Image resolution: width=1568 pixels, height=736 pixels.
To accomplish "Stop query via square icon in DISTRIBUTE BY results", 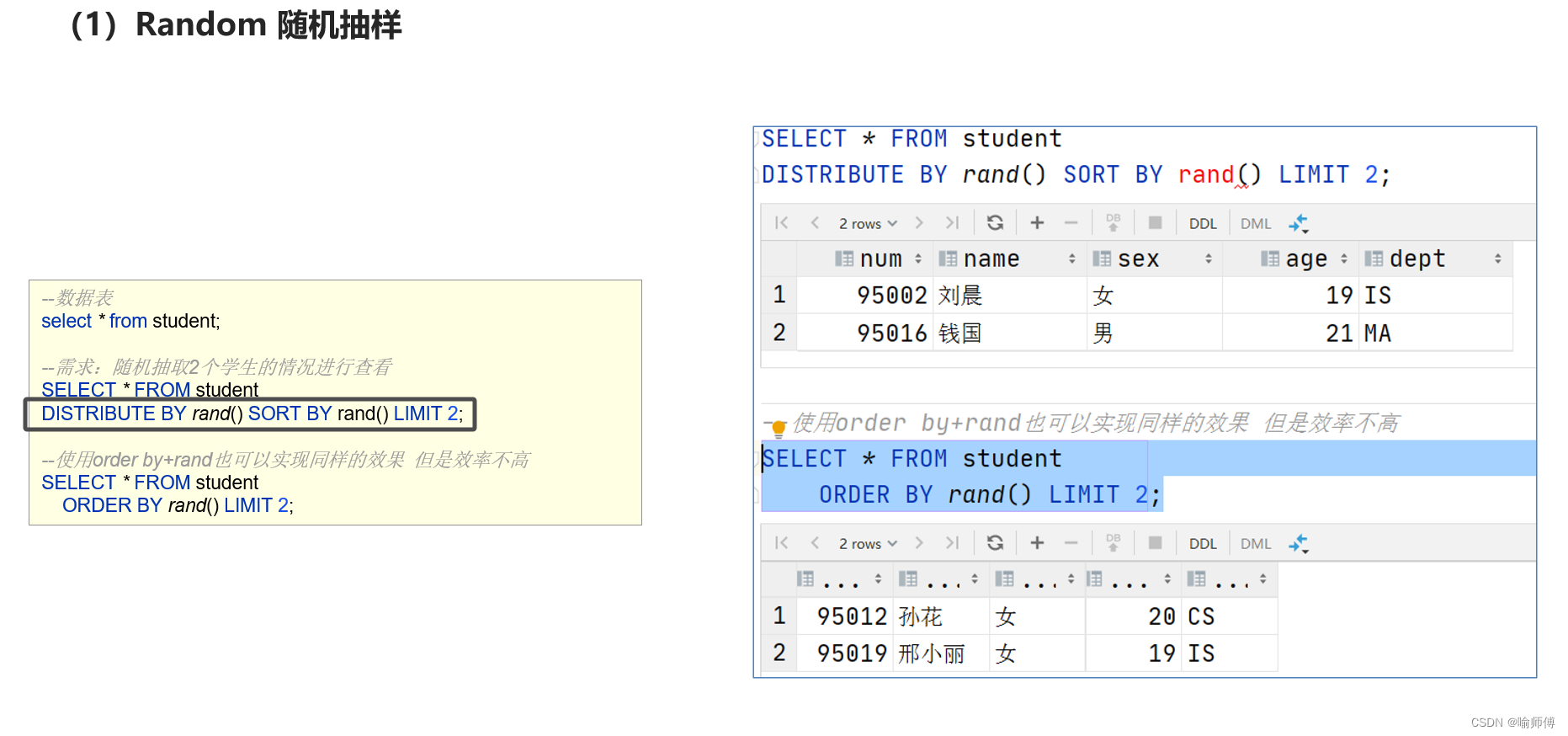I will (1155, 223).
